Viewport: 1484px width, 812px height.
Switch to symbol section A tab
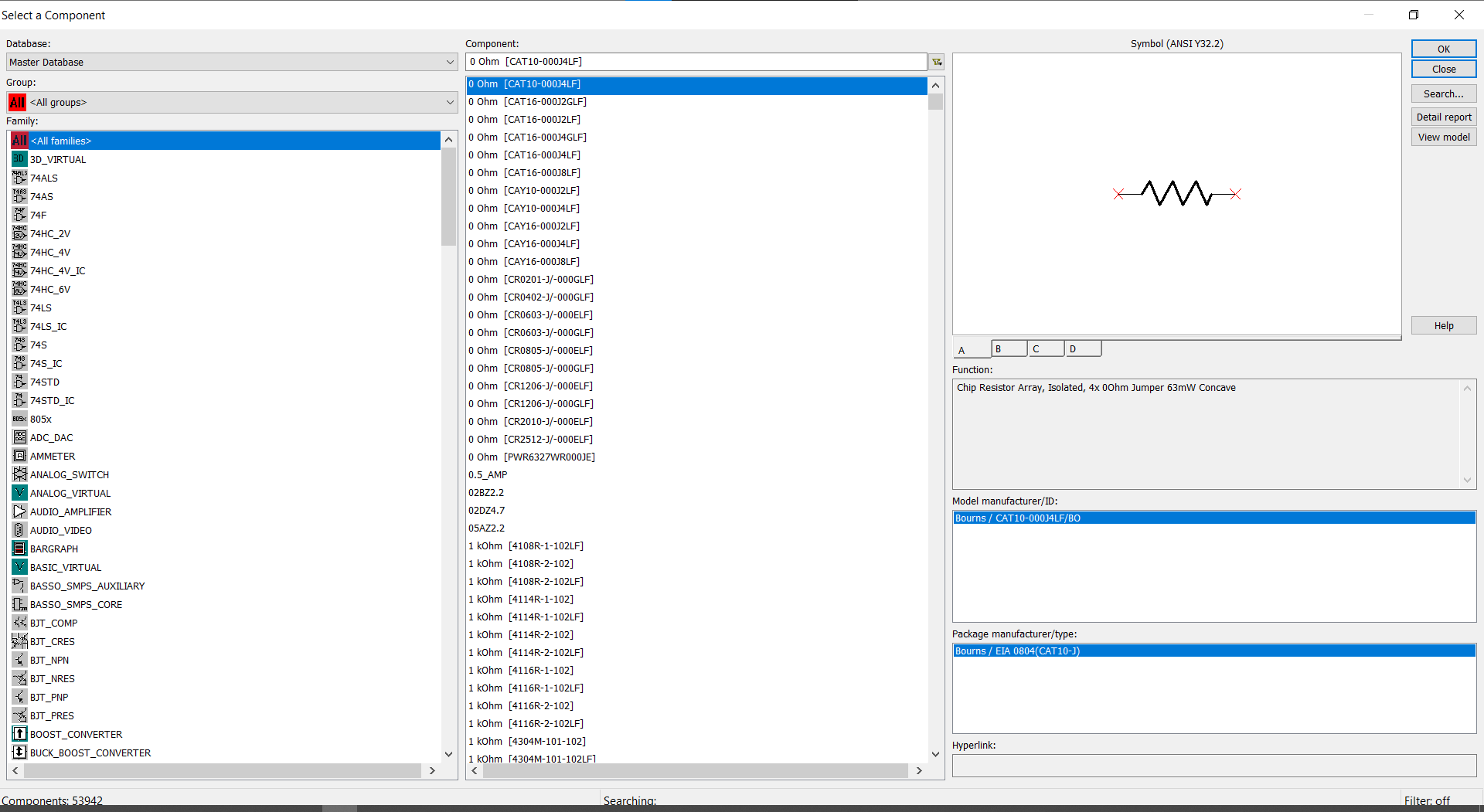point(972,349)
